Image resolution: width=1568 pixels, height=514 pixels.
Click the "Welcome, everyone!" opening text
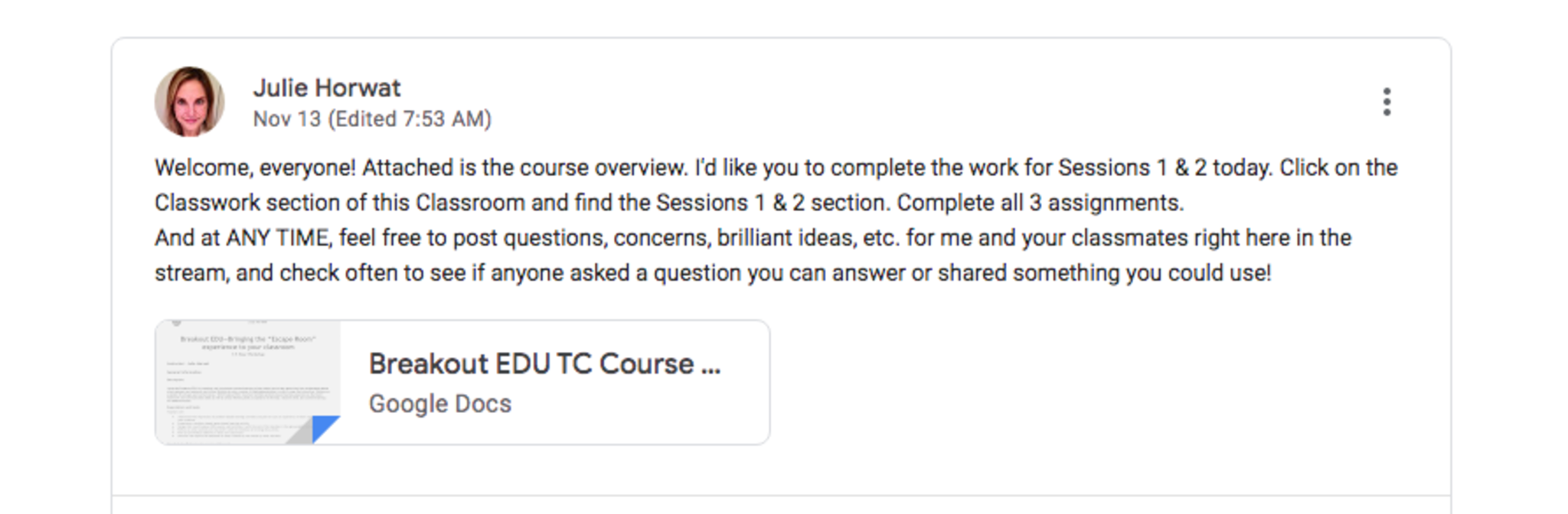[255, 168]
